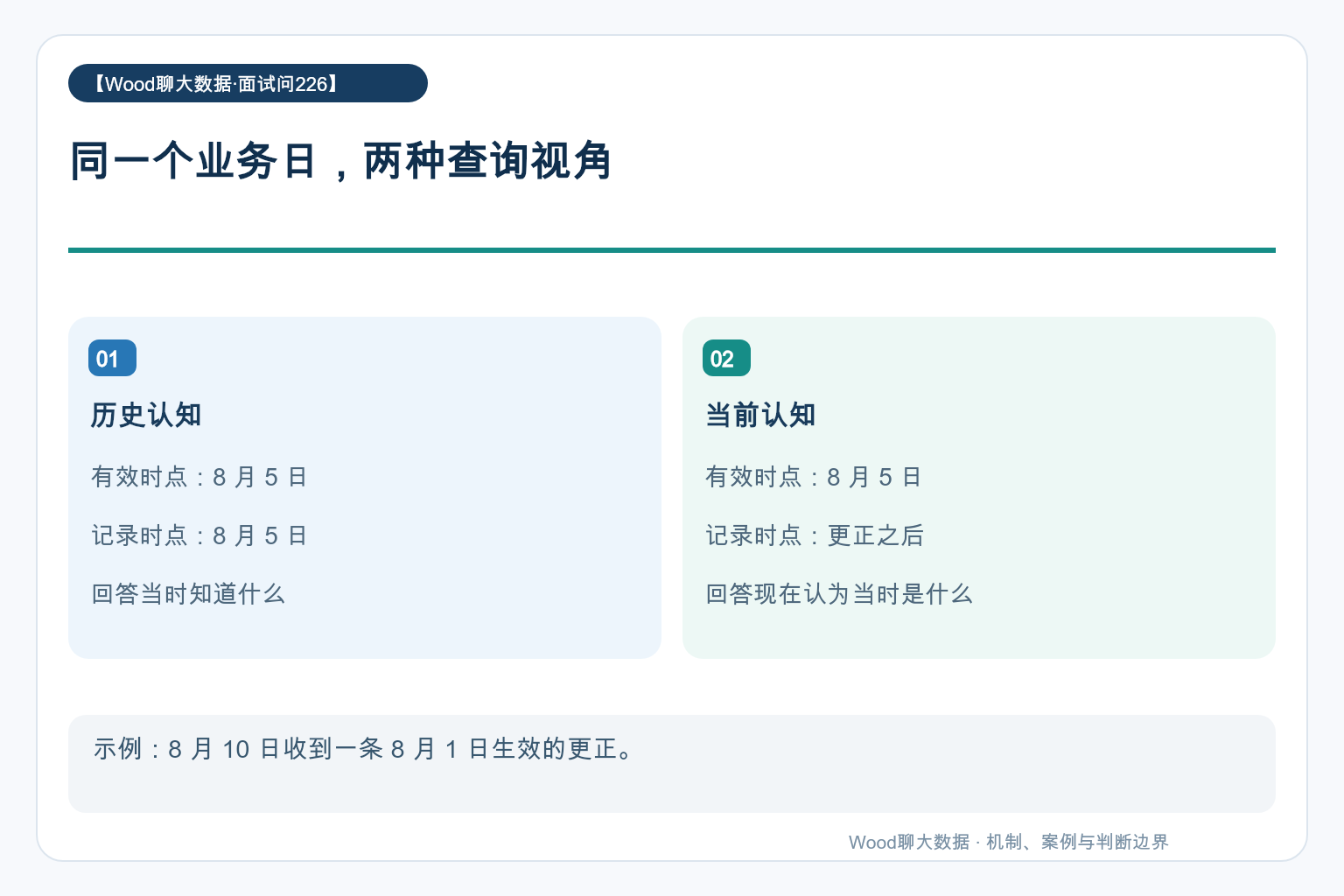
Task: Select the 历史认知 card heading
Action: click(x=146, y=415)
